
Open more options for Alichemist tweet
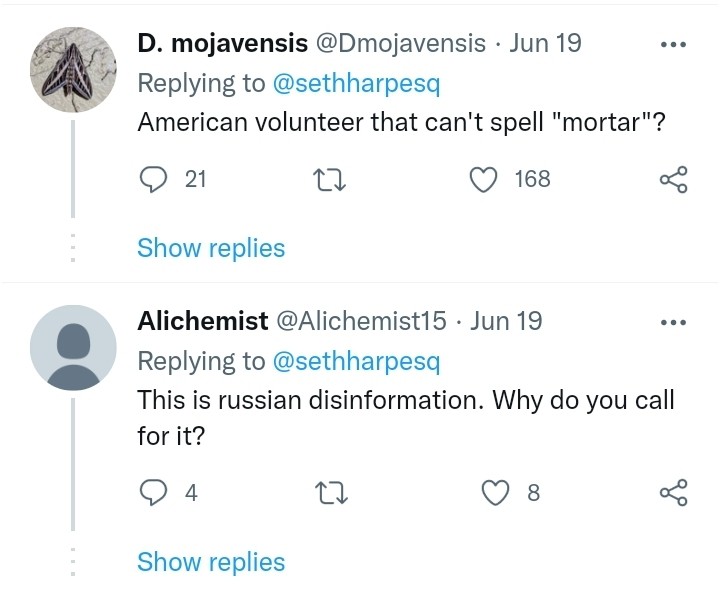[x=673, y=322]
